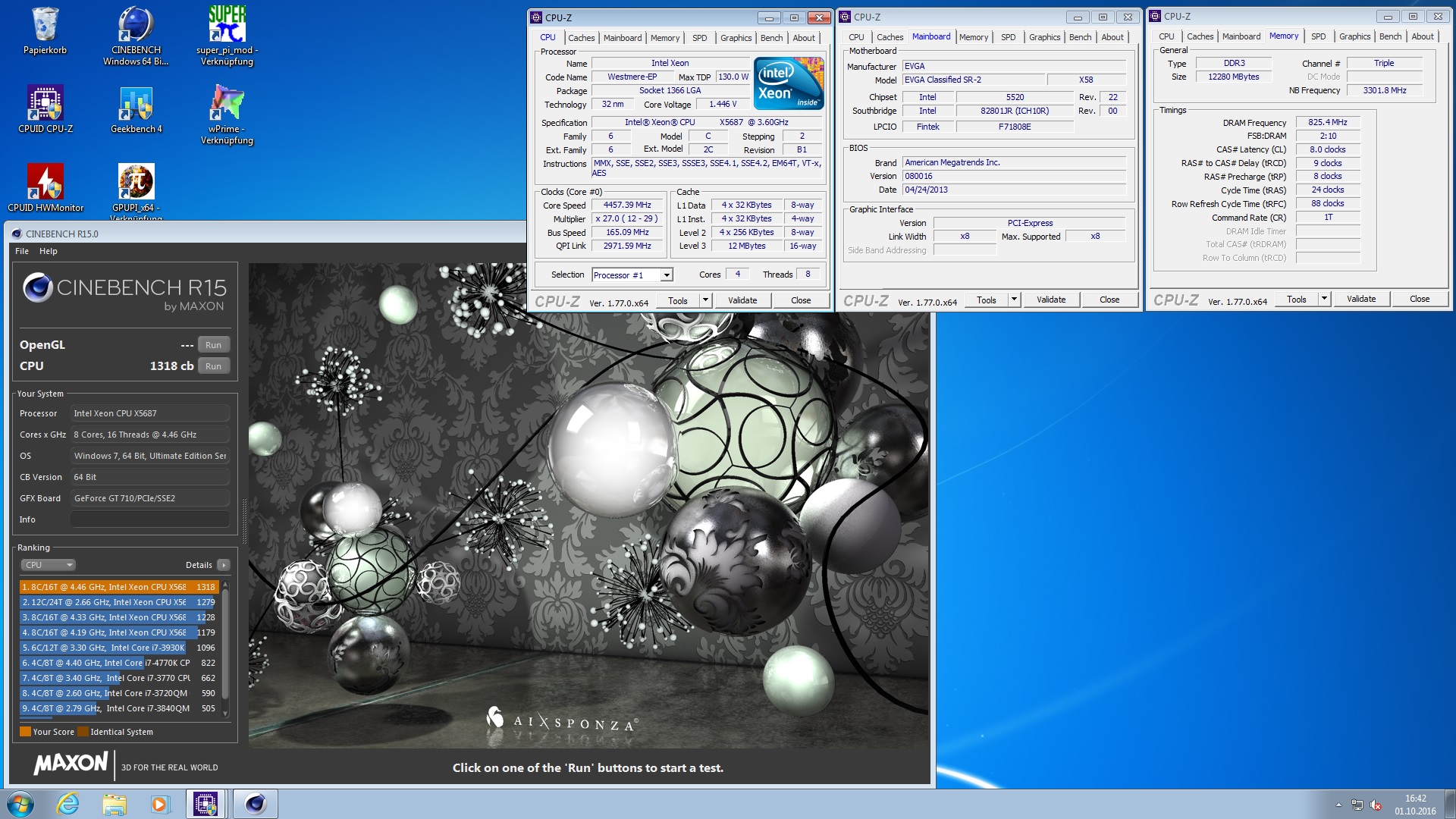Expand Tools dropdown arrow in Memory CPU-Z
This screenshot has height=819, width=1456.
click(1323, 299)
